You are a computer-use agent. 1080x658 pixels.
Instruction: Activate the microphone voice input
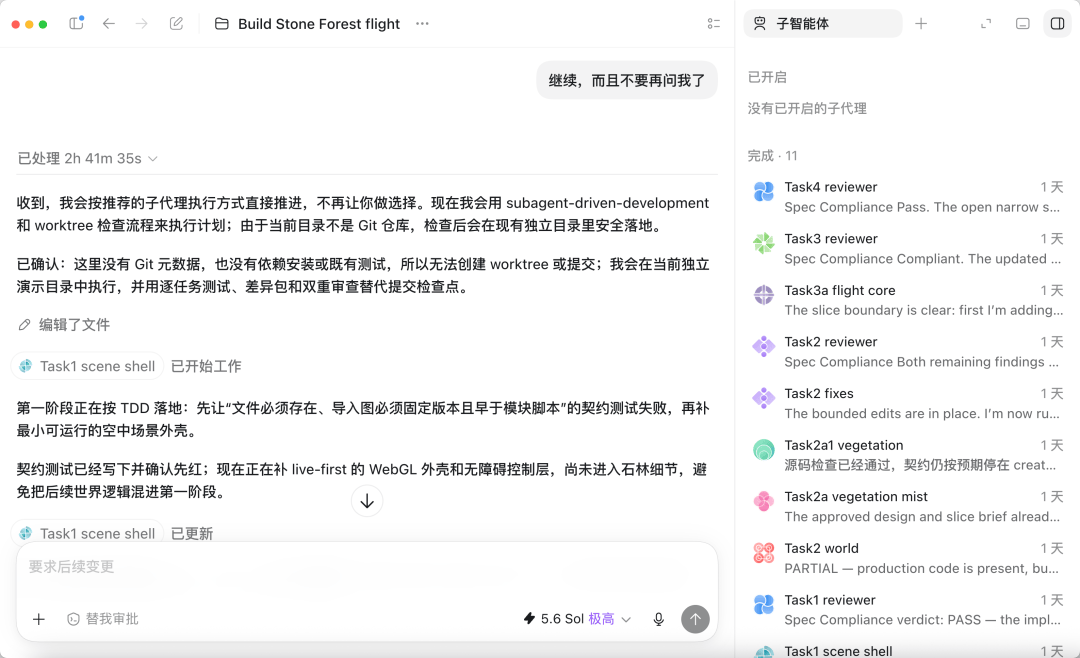tap(658, 619)
